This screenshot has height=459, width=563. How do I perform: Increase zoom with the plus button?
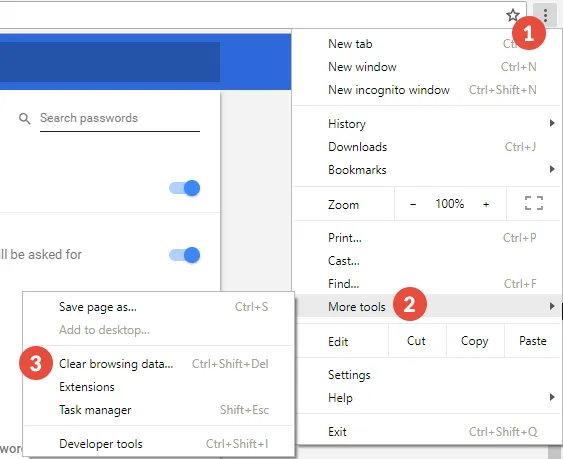click(x=486, y=204)
